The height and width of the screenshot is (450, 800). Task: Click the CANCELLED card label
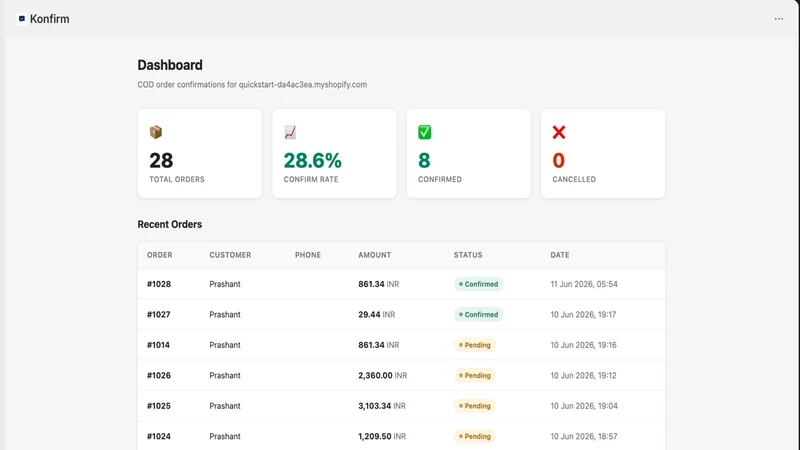click(x=574, y=180)
